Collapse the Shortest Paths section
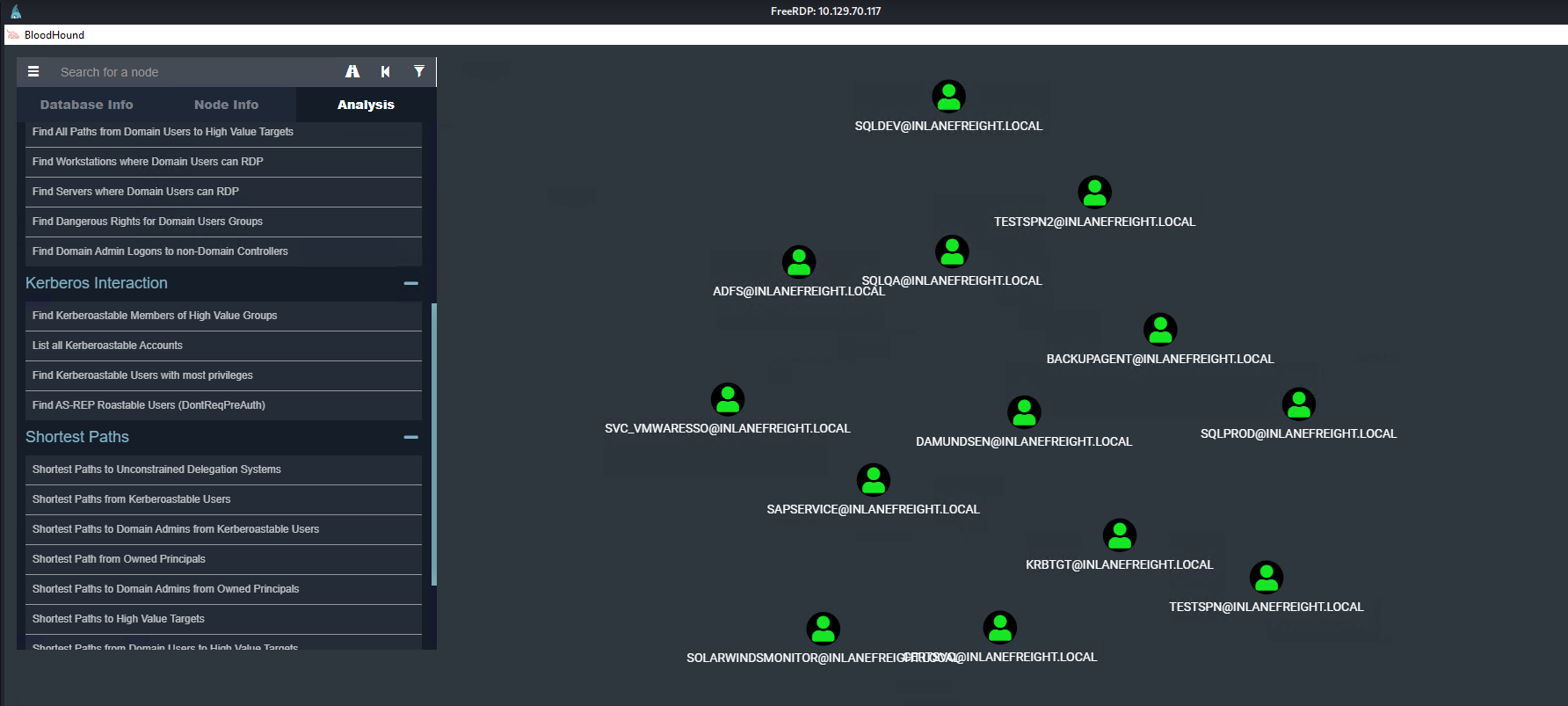The image size is (1568, 706). (410, 437)
